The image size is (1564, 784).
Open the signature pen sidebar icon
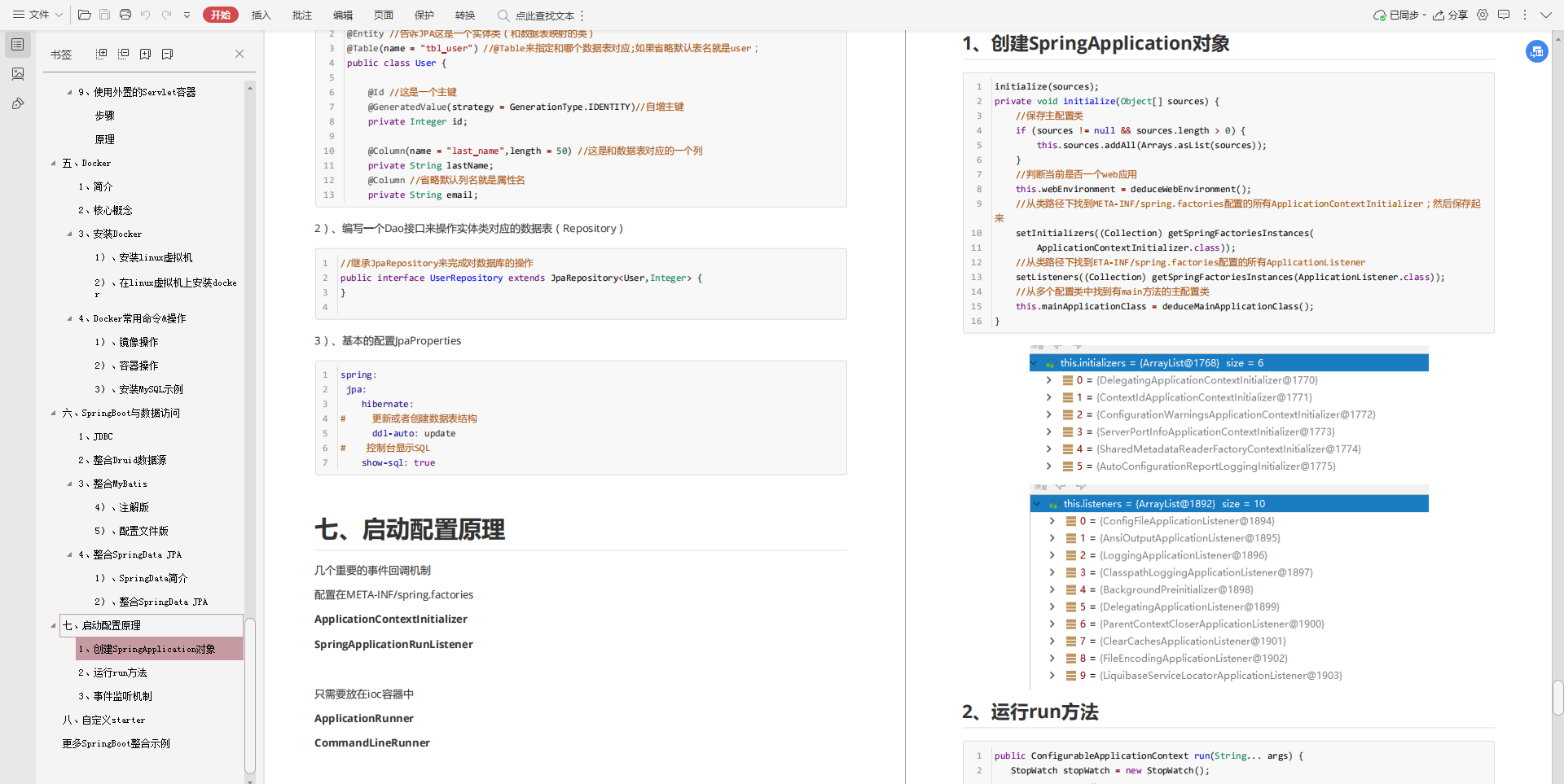pyautogui.click(x=18, y=103)
